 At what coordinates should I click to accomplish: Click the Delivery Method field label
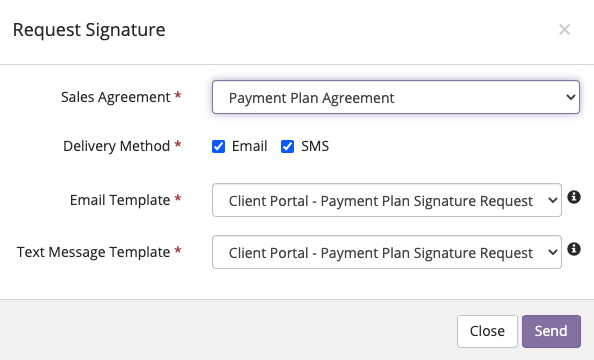point(116,146)
